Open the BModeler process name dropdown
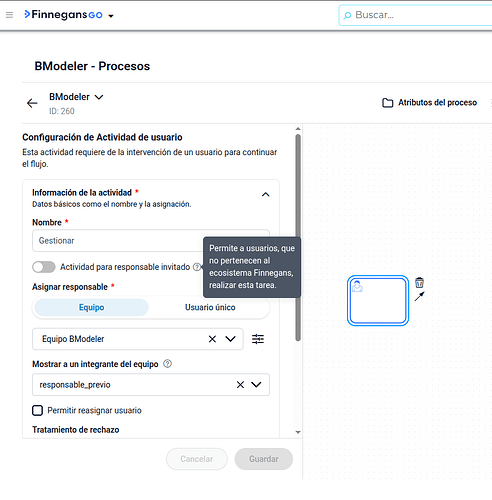The image size is (492, 500). pyautogui.click(x=99, y=97)
